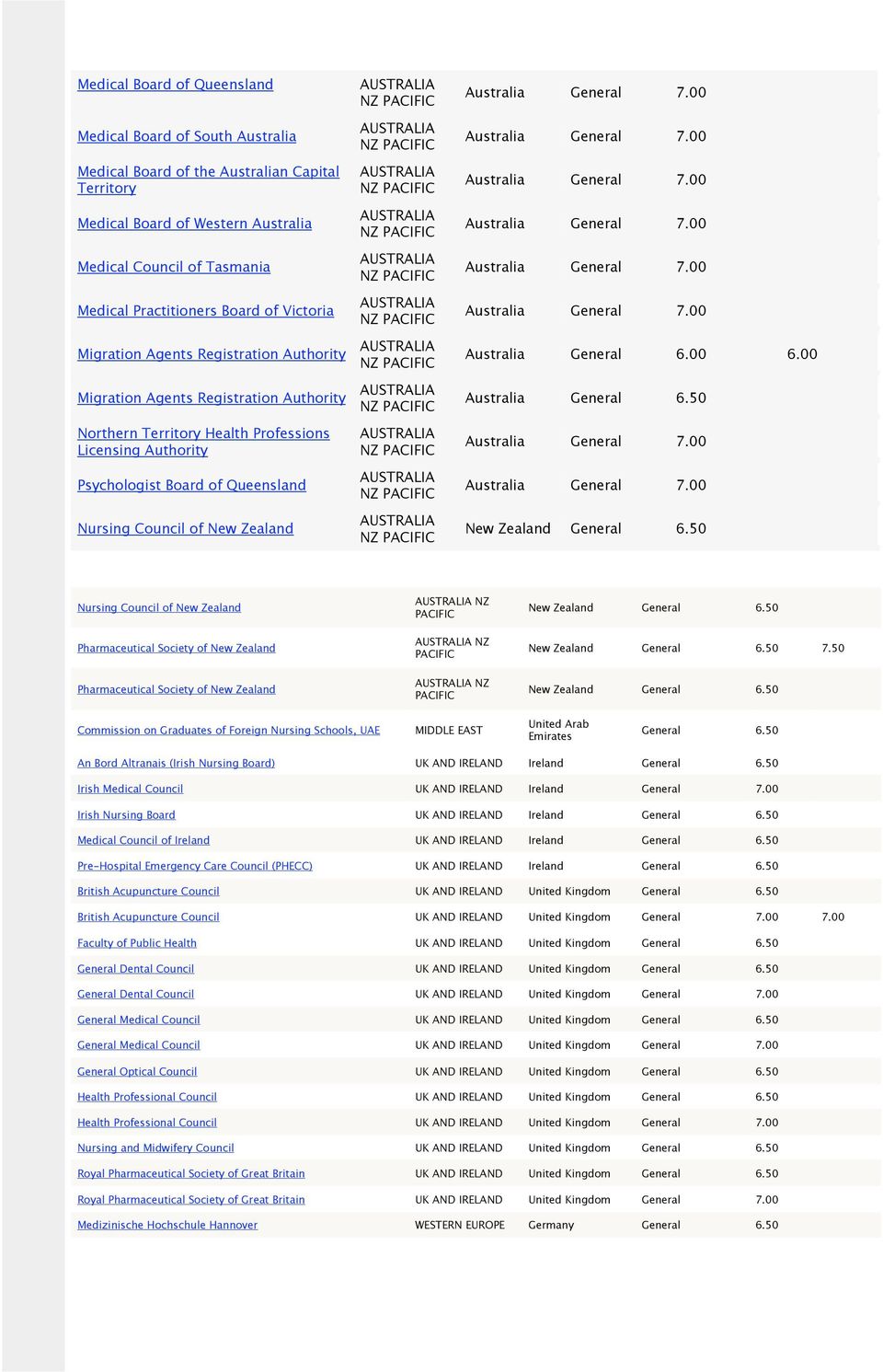The image size is (883, 1372).
Task: Open Medizinische Hochschule Hannover link
Action: pyautogui.click(x=167, y=1226)
